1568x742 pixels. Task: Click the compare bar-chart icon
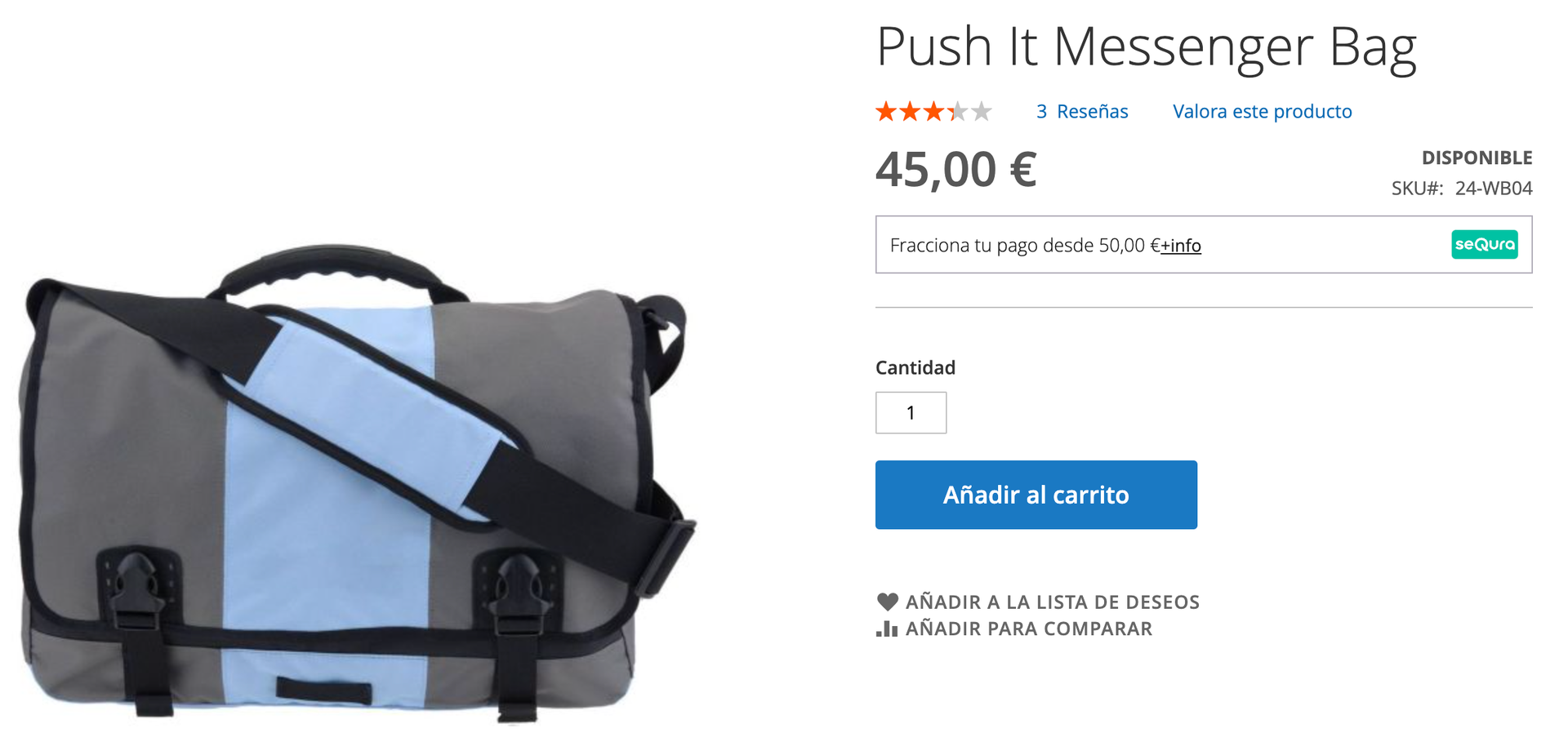[887, 629]
